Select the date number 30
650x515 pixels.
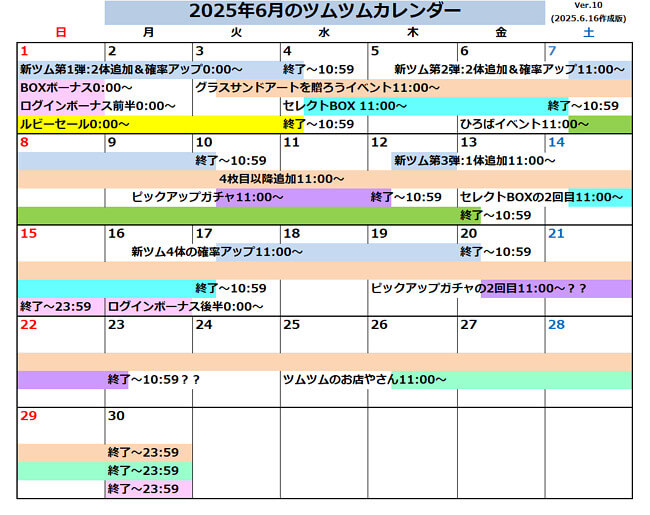[116, 415]
